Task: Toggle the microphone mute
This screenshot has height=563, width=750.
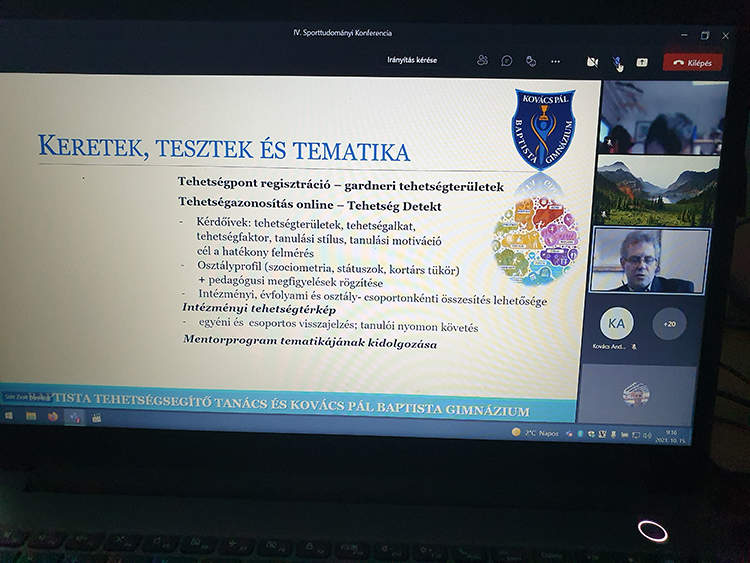Action: tap(617, 62)
